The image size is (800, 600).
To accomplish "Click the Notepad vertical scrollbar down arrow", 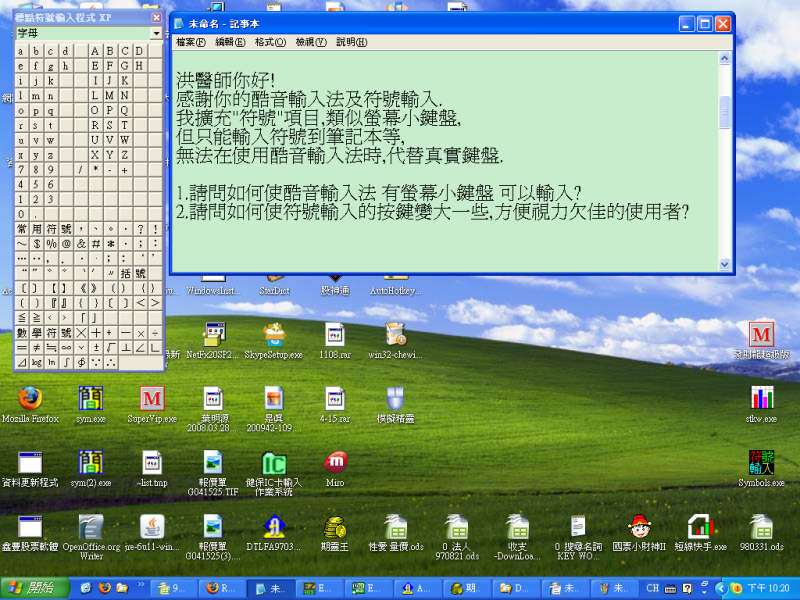I will (725, 264).
